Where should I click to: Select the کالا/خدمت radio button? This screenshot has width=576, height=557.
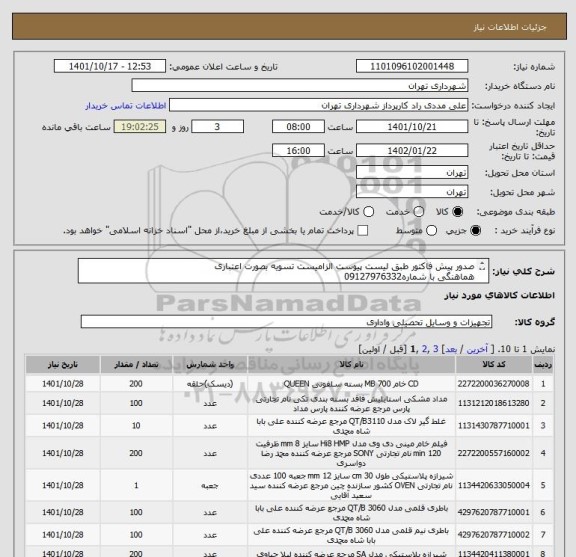pos(368,212)
